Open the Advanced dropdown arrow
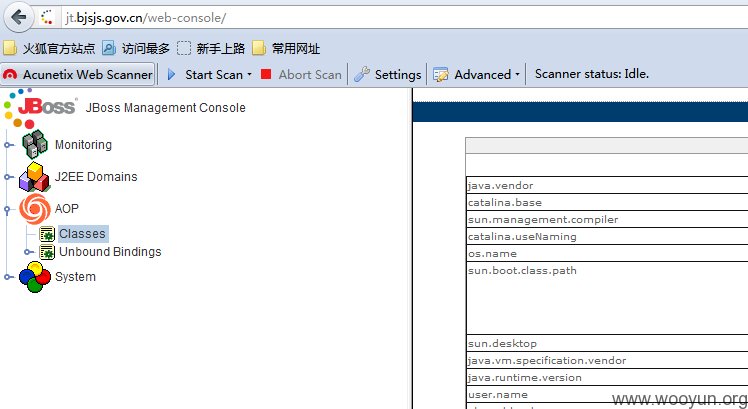The image size is (748, 409). pyautogui.click(x=518, y=75)
